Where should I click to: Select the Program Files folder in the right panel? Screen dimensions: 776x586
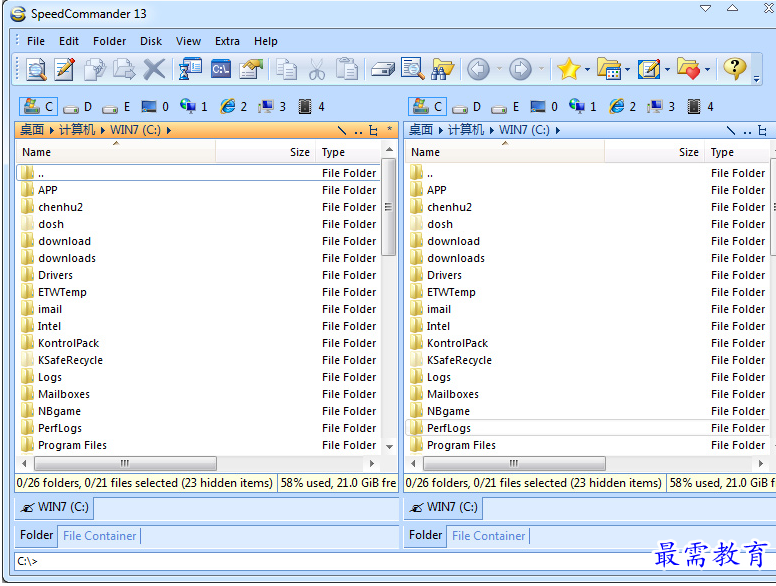[589, 445]
